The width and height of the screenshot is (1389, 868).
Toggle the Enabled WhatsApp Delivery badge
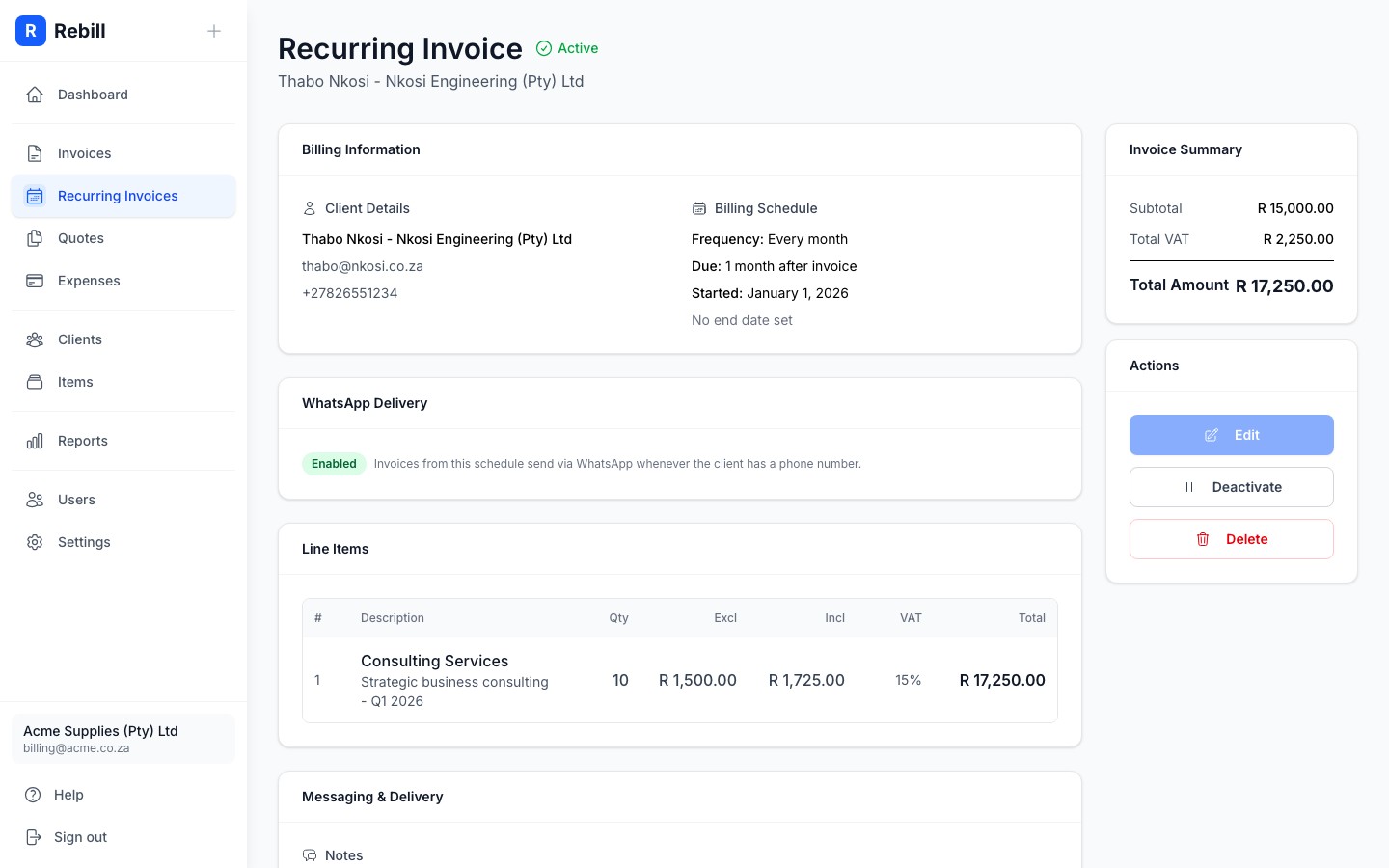(334, 464)
